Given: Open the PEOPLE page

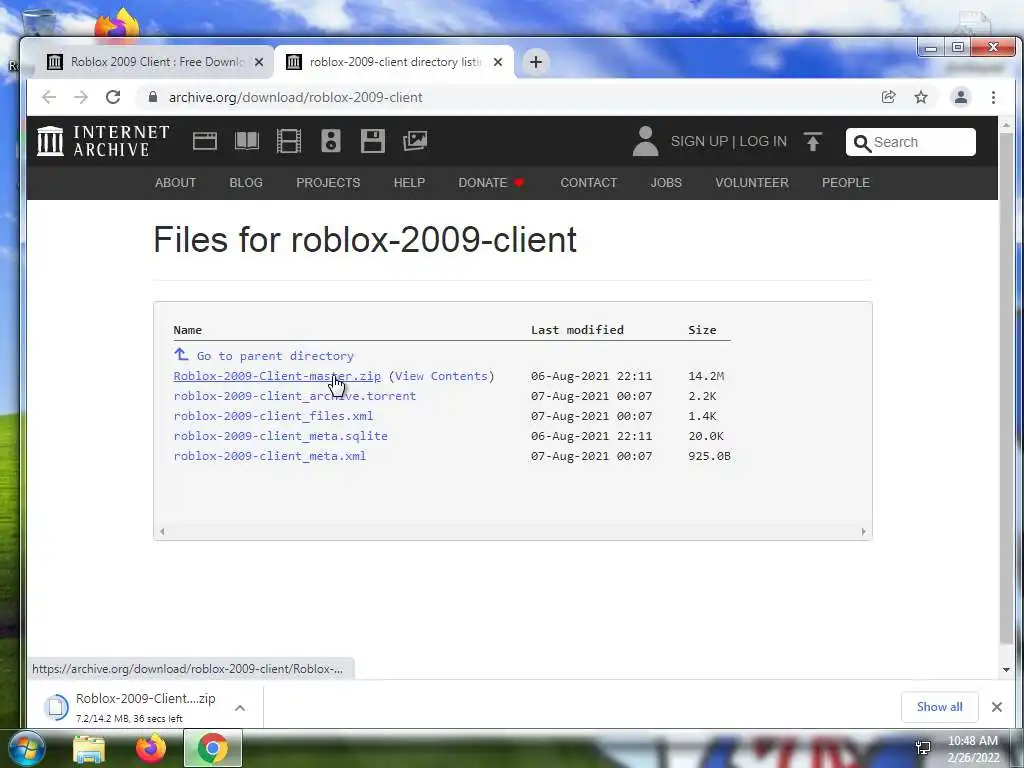Looking at the screenshot, I should (x=846, y=183).
